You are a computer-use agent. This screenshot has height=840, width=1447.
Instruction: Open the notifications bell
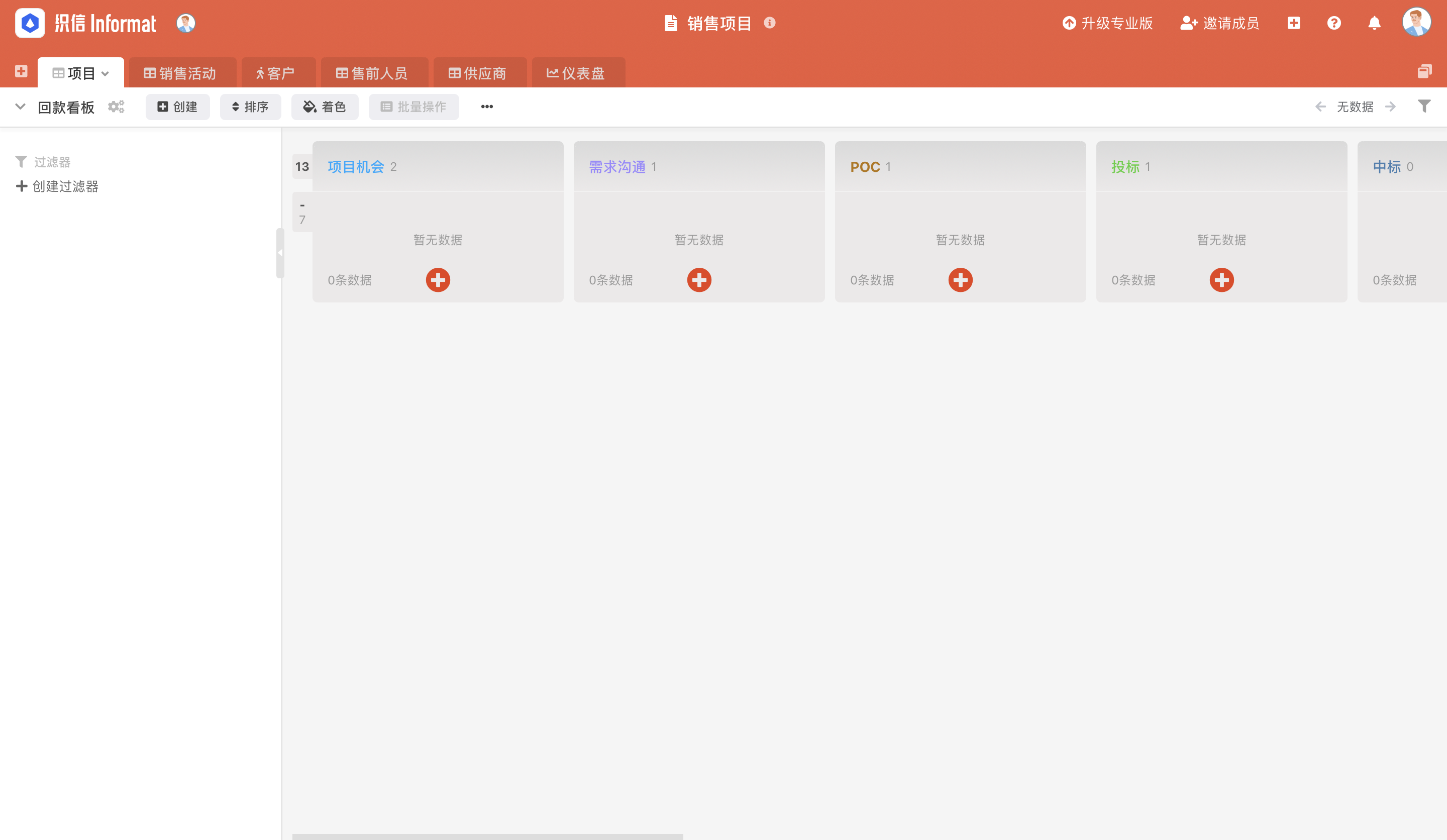1374,23
